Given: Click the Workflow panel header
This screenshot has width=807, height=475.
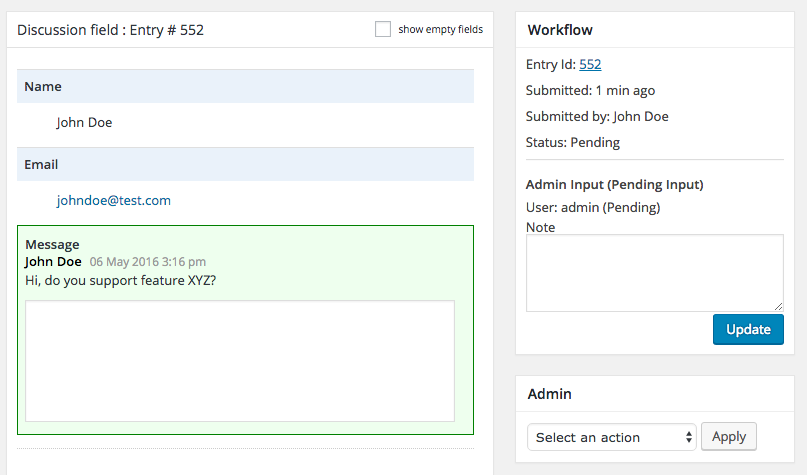Looking at the screenshot, I should (560, 30).
